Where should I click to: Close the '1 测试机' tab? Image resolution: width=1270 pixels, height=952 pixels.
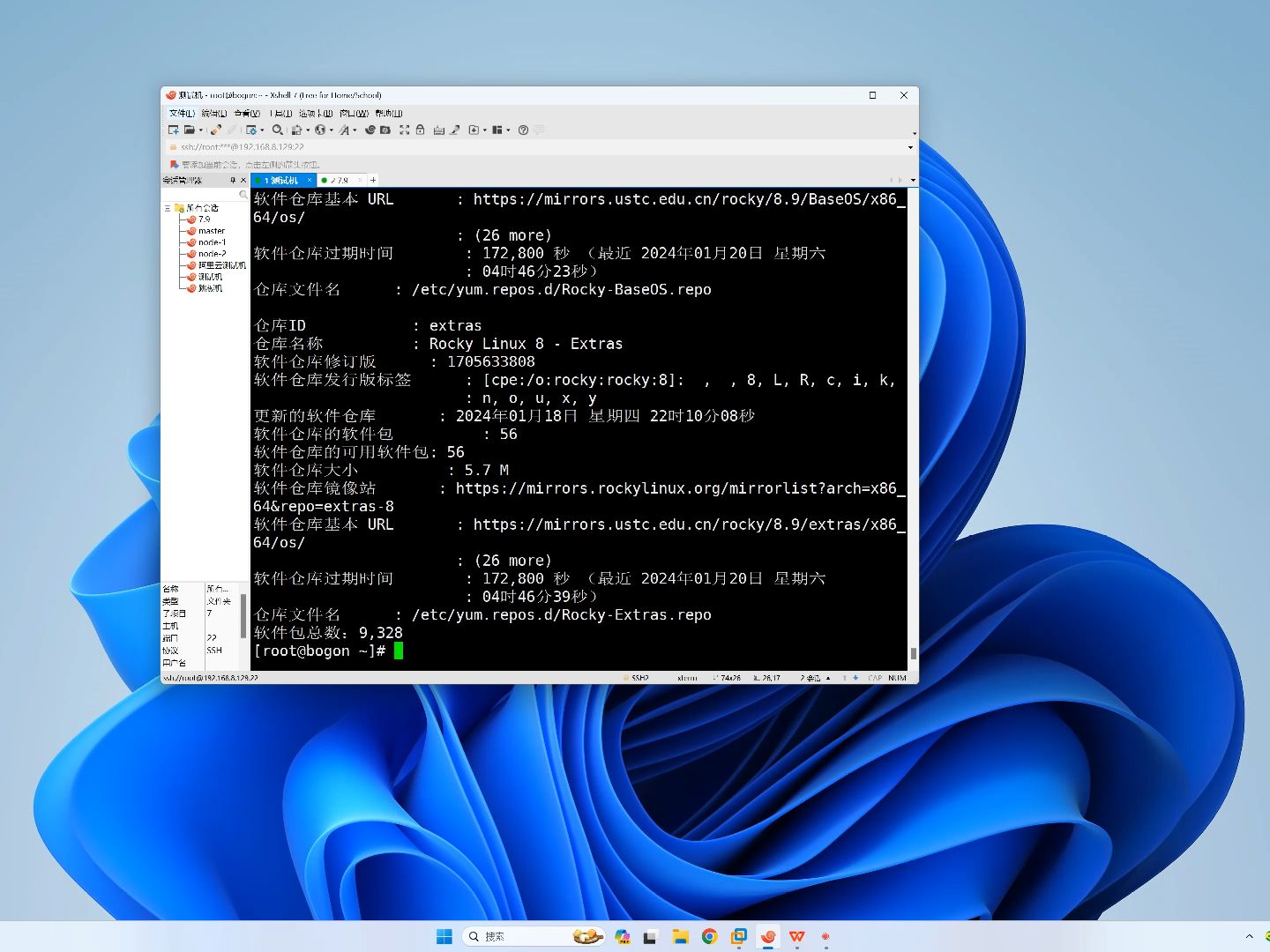[x=310, y=180]
